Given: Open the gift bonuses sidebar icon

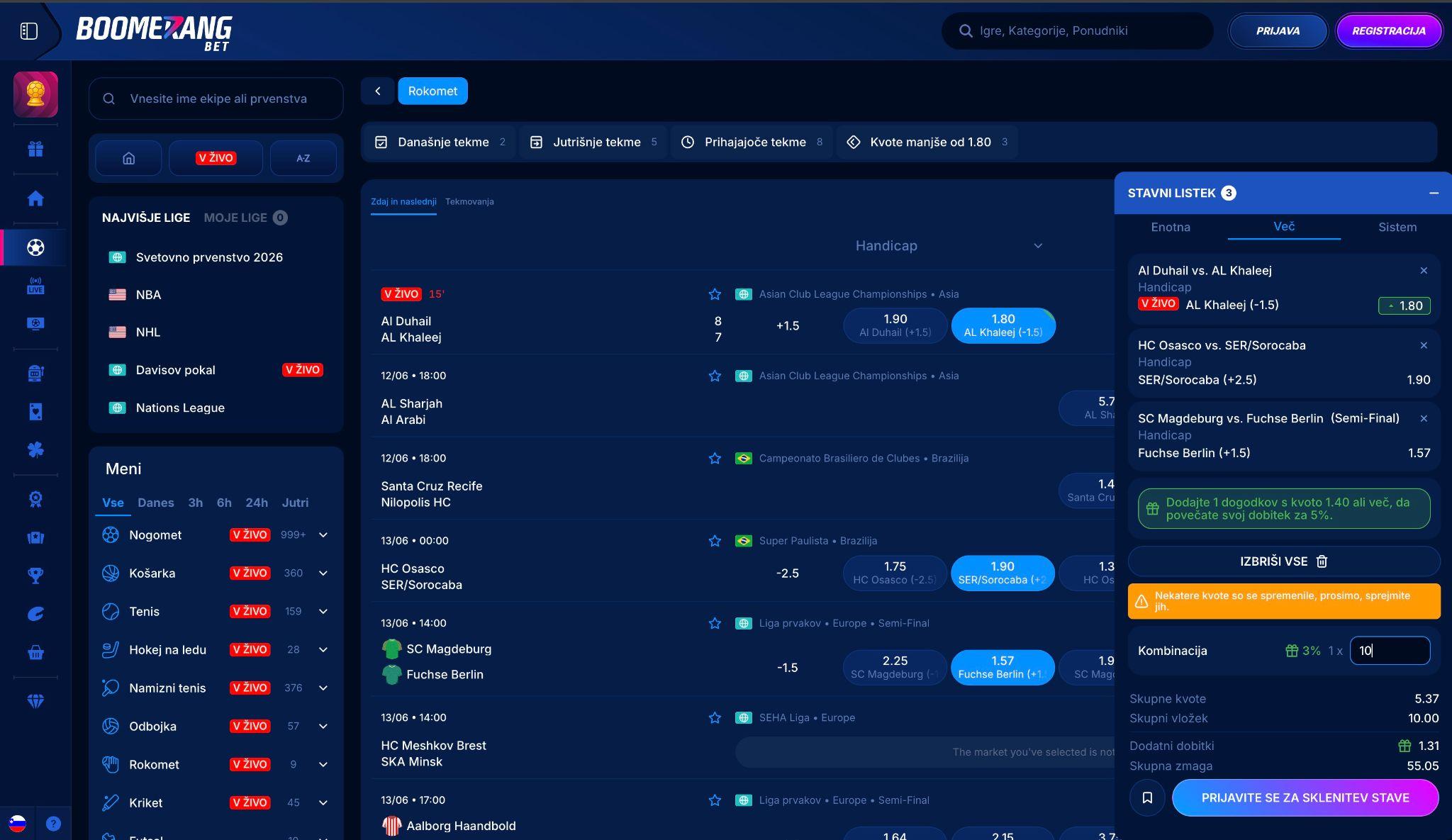Looking at the screenshot, I should [x=35, y=149].
